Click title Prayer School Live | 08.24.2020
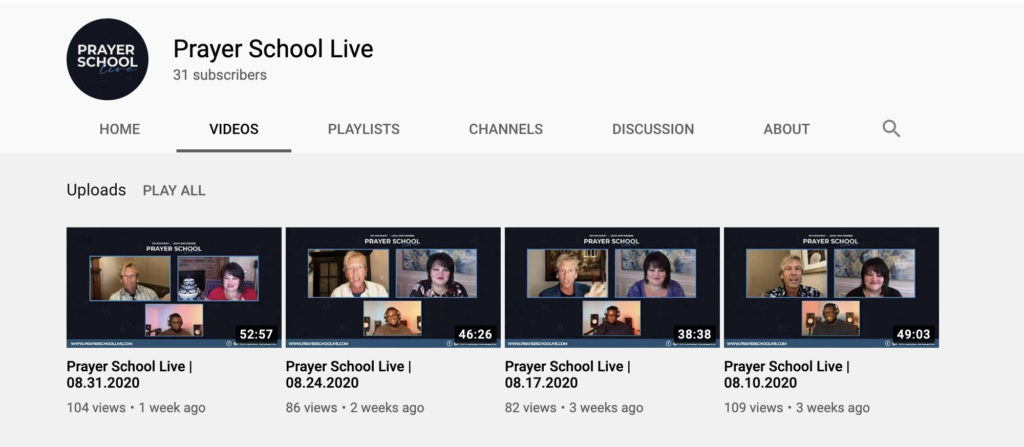The image size is (1024, 447). pos(349,374)
